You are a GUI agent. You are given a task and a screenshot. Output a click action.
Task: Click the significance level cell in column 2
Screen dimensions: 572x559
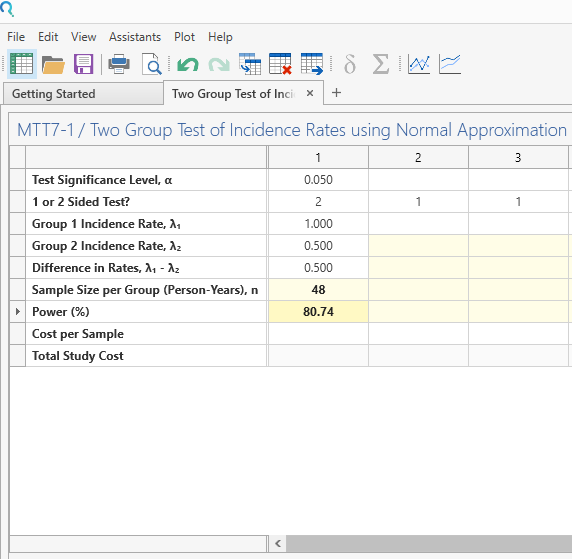418,180
